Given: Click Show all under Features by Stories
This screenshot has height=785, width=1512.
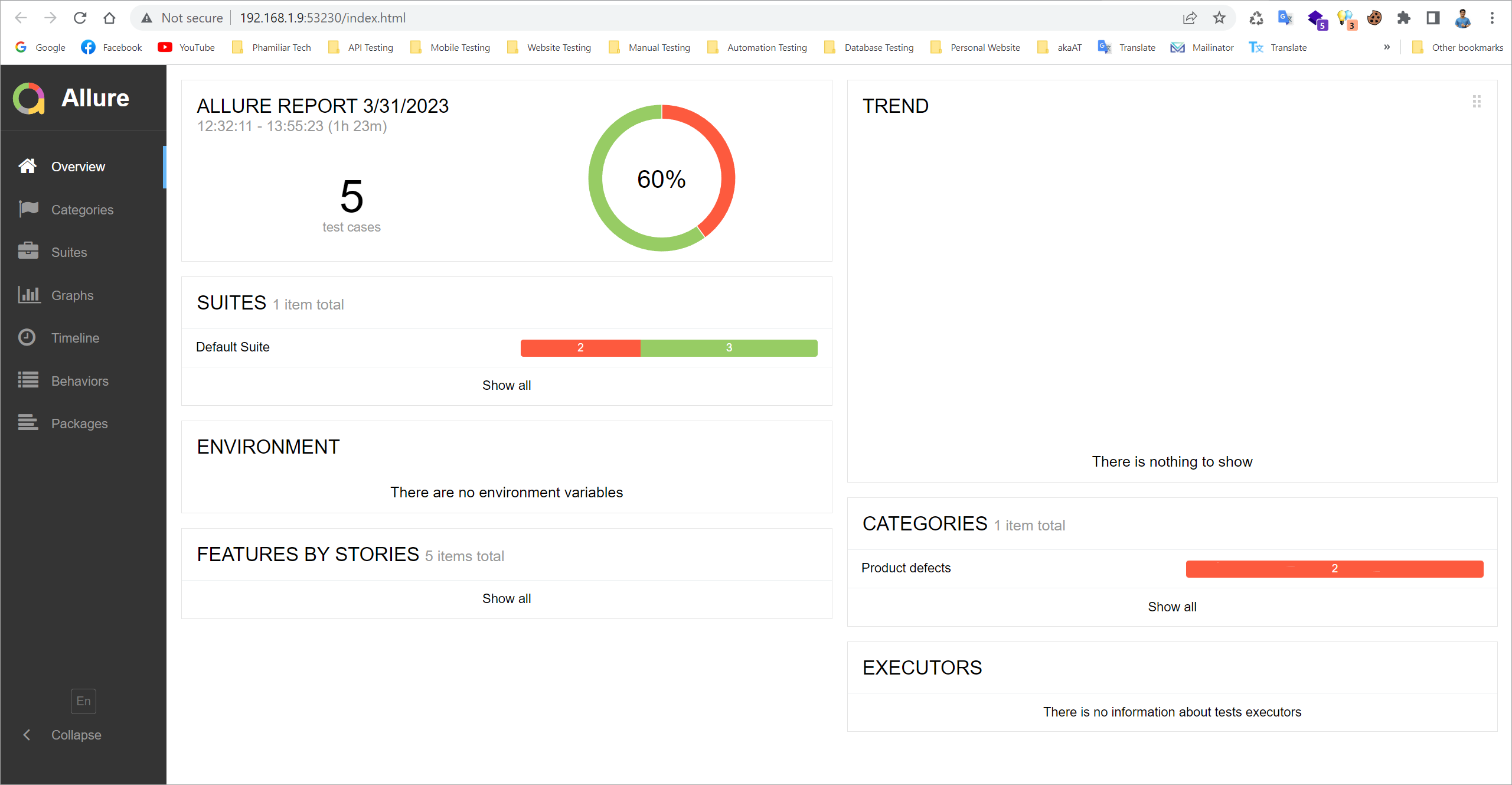Looking at the screenshot, I should coord(507,598).
